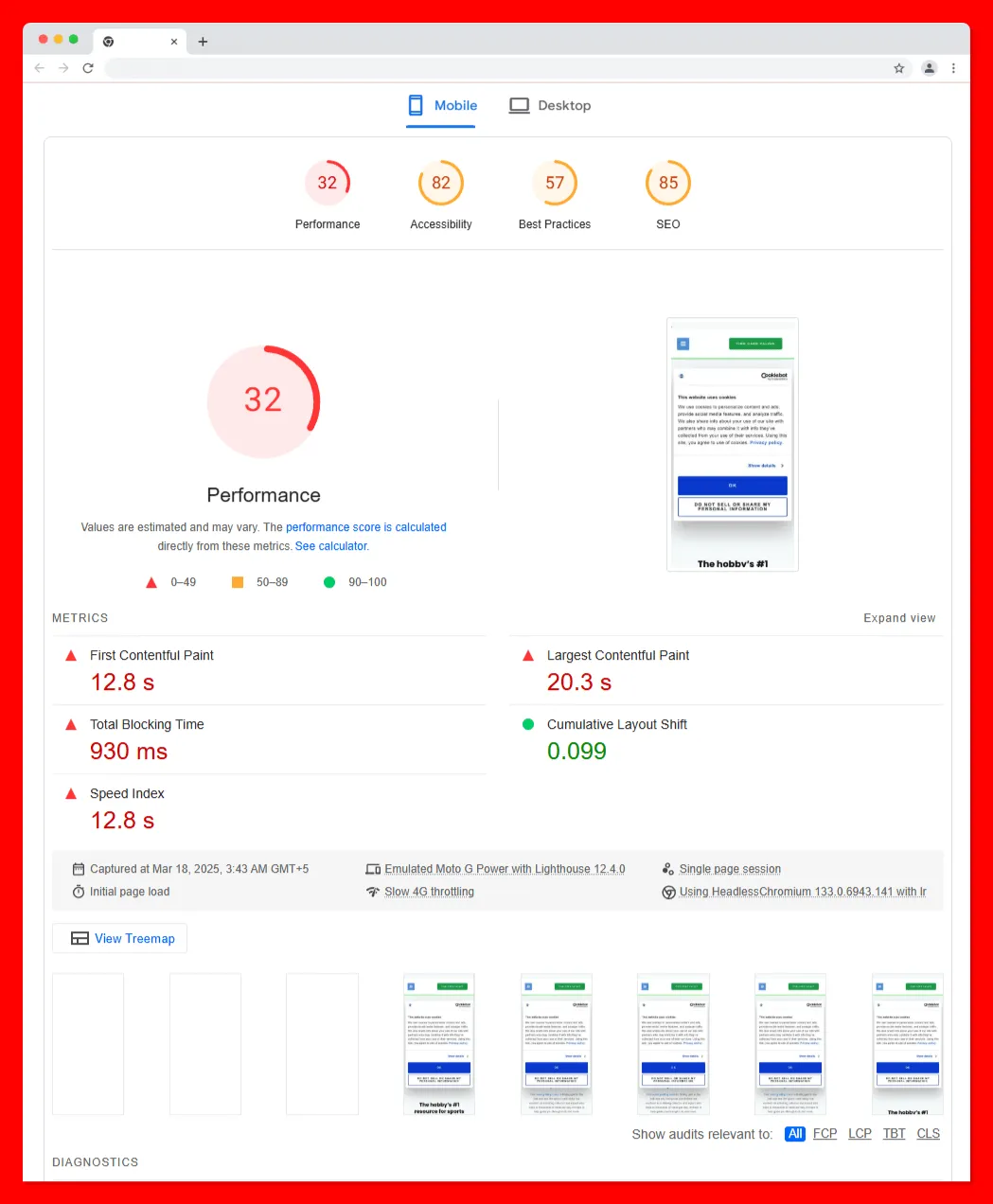Show all audits with the 'All' filter
The width and height of the screenshot is (993, 1204).
pyautogui.click(x=795, y=1134)
